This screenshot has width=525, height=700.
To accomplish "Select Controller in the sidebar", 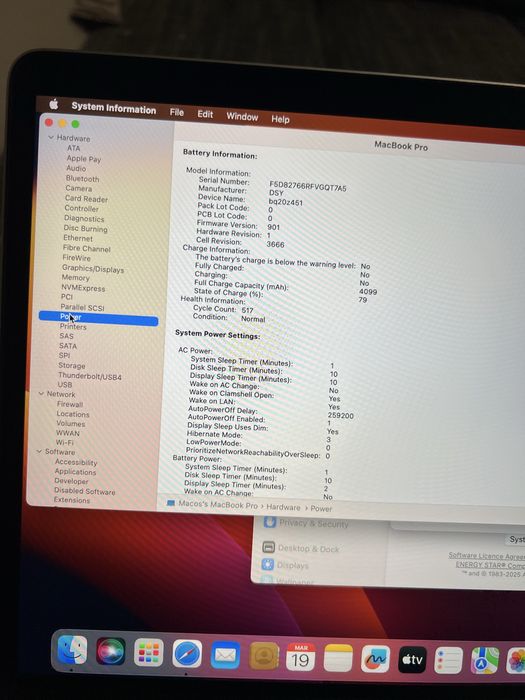I will tap(82, 208).
